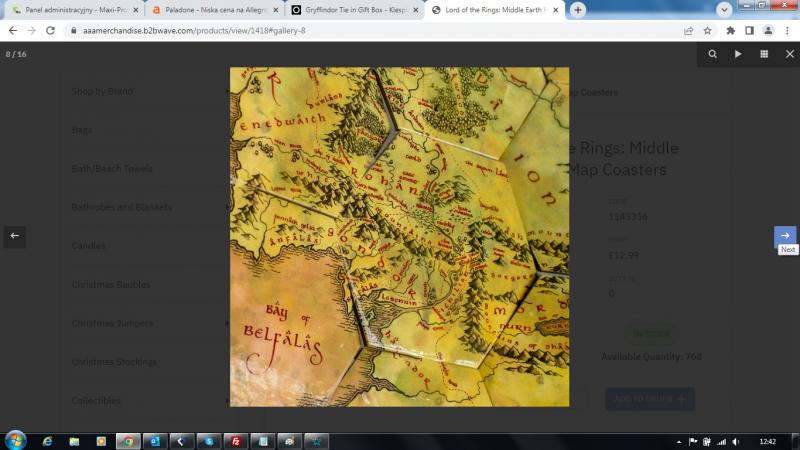Open the volume tray icon
Viewport: 800px width, 450px height.
pos(735,442)
